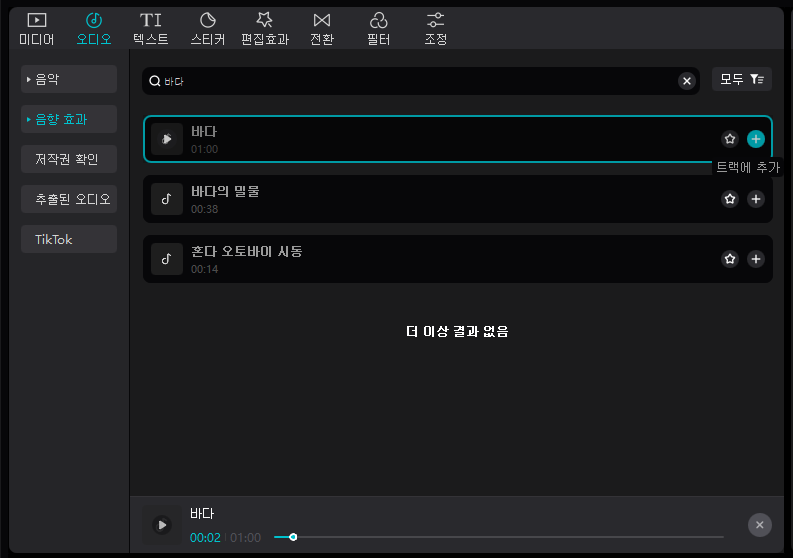Favorite the 바다의 밀물 sound

[x=729, y=199]
